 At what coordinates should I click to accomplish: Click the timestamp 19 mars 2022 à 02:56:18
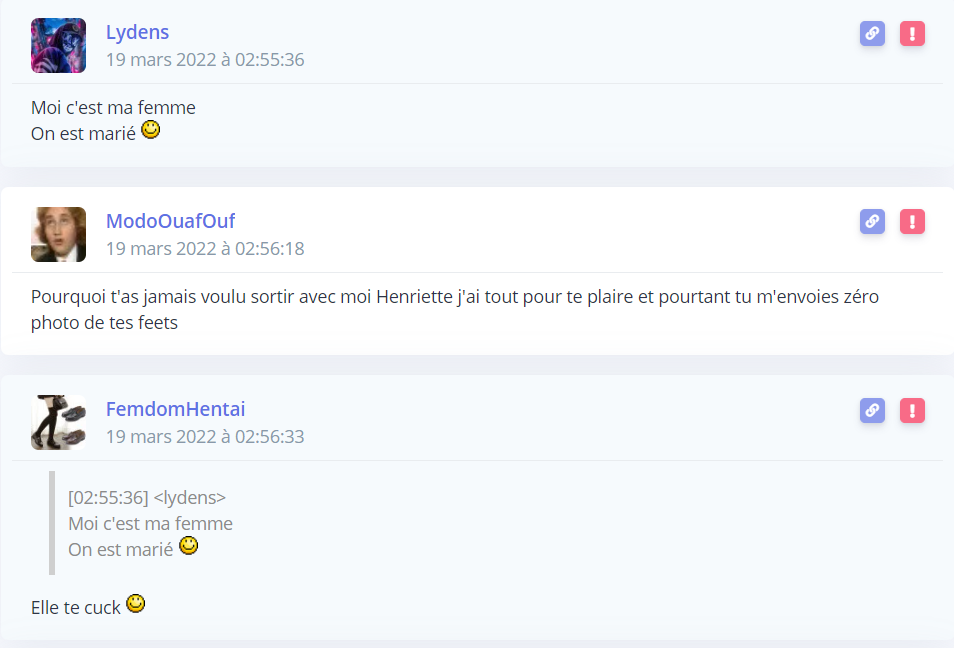[205, 248]
